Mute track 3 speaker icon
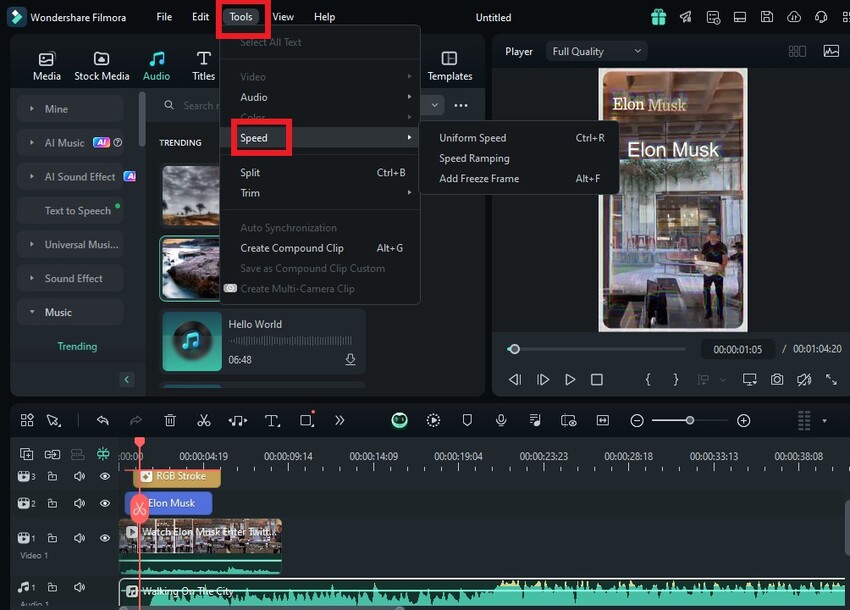Image resolution: width=850 pixels, height=610 pixels. [79, 476]
